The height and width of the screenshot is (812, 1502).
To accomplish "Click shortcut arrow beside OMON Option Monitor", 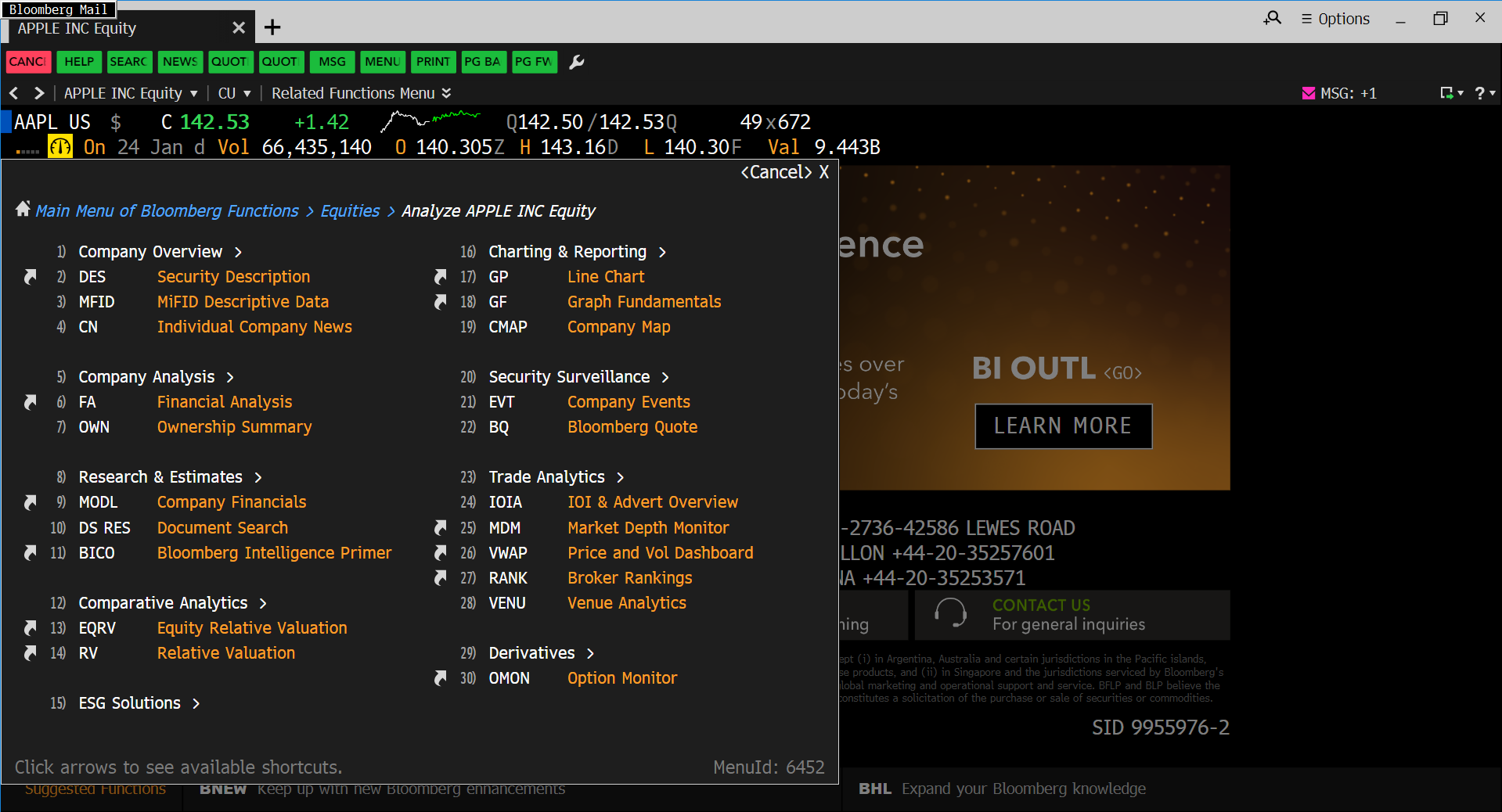I will click(x=441, y=677).
